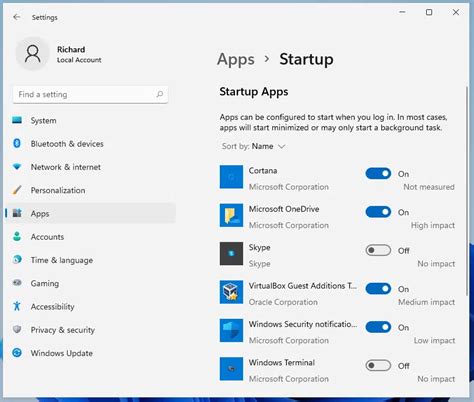This screenshot has height=402, width=474.
Task: Click the vertical scrollbar in Startup list
Action: (467, 191)
